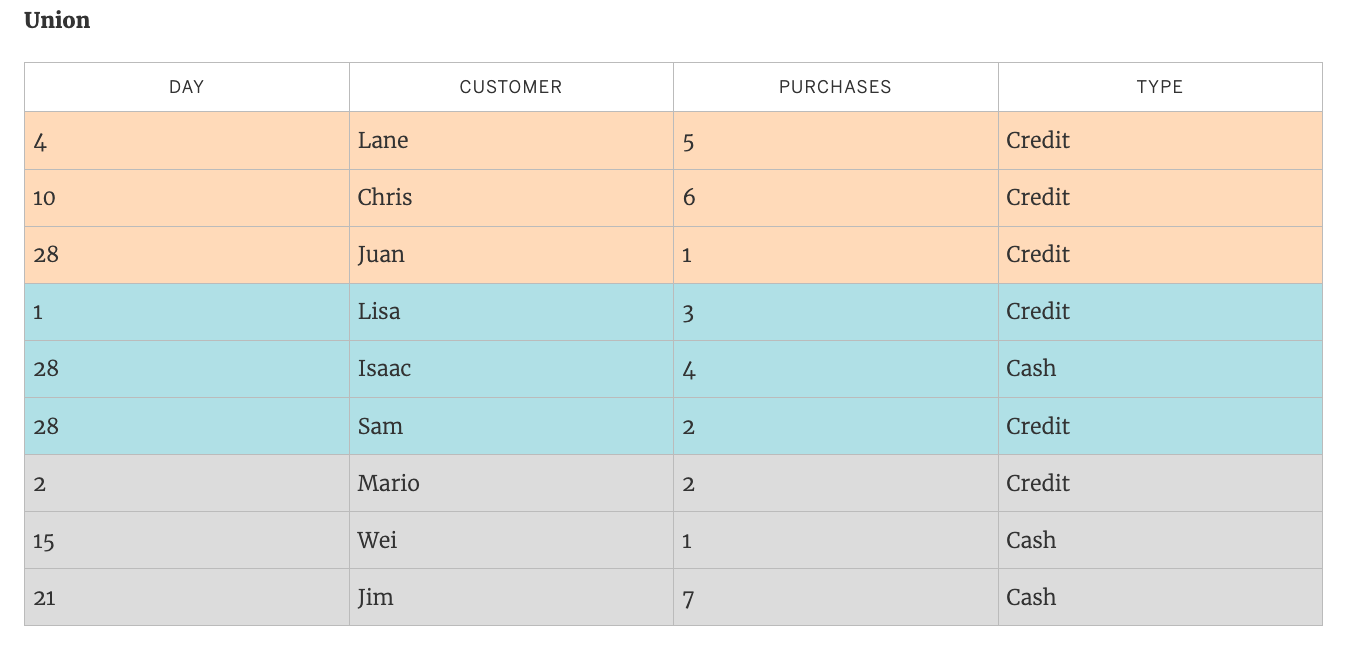This screenshot has width=1346, height=652.
Task: Select the purchases value 7 in Jim's row
Action: [x=688, y=599]
